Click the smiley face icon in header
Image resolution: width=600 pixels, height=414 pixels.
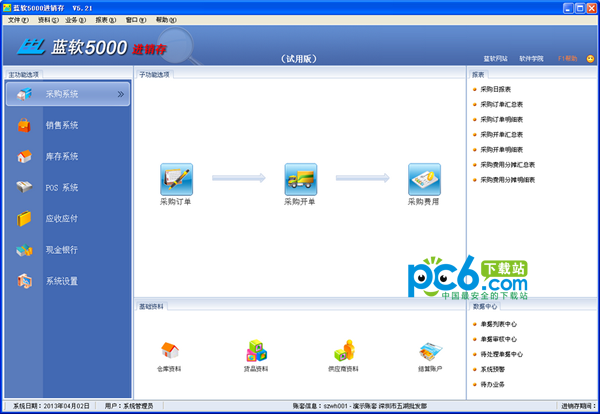coord(590,59)
